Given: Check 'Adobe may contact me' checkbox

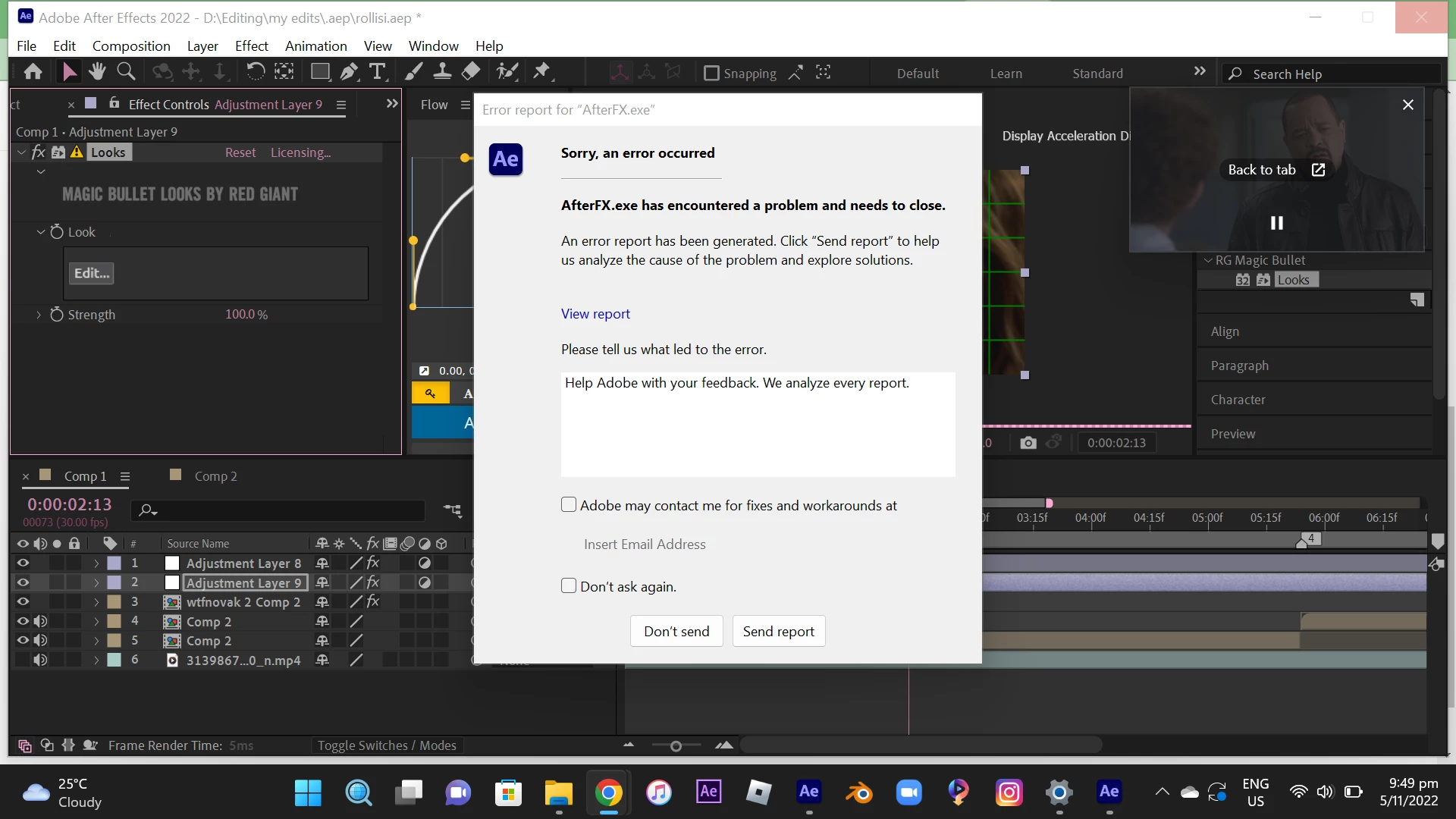Looking at the screenshot, I should click(x=569, y=505).
